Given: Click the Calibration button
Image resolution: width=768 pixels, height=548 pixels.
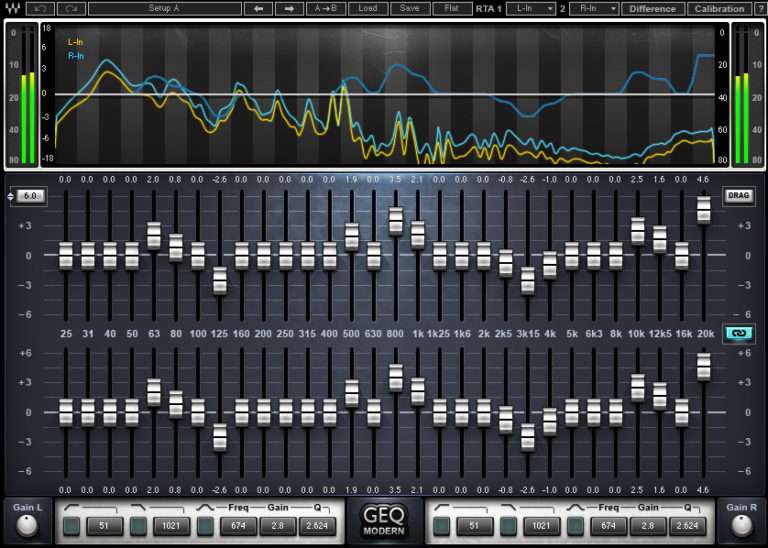Looking at the screenshot, I should coord(719,8).
